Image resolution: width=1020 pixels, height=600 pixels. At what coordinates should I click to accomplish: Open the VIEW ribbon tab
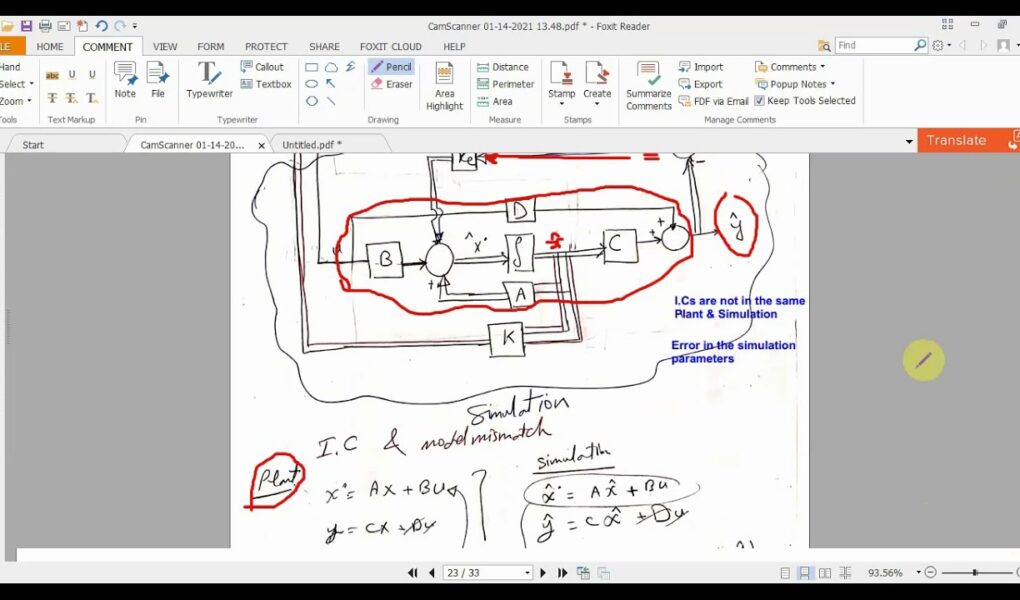pyautogui.click(x=165, y=46)
